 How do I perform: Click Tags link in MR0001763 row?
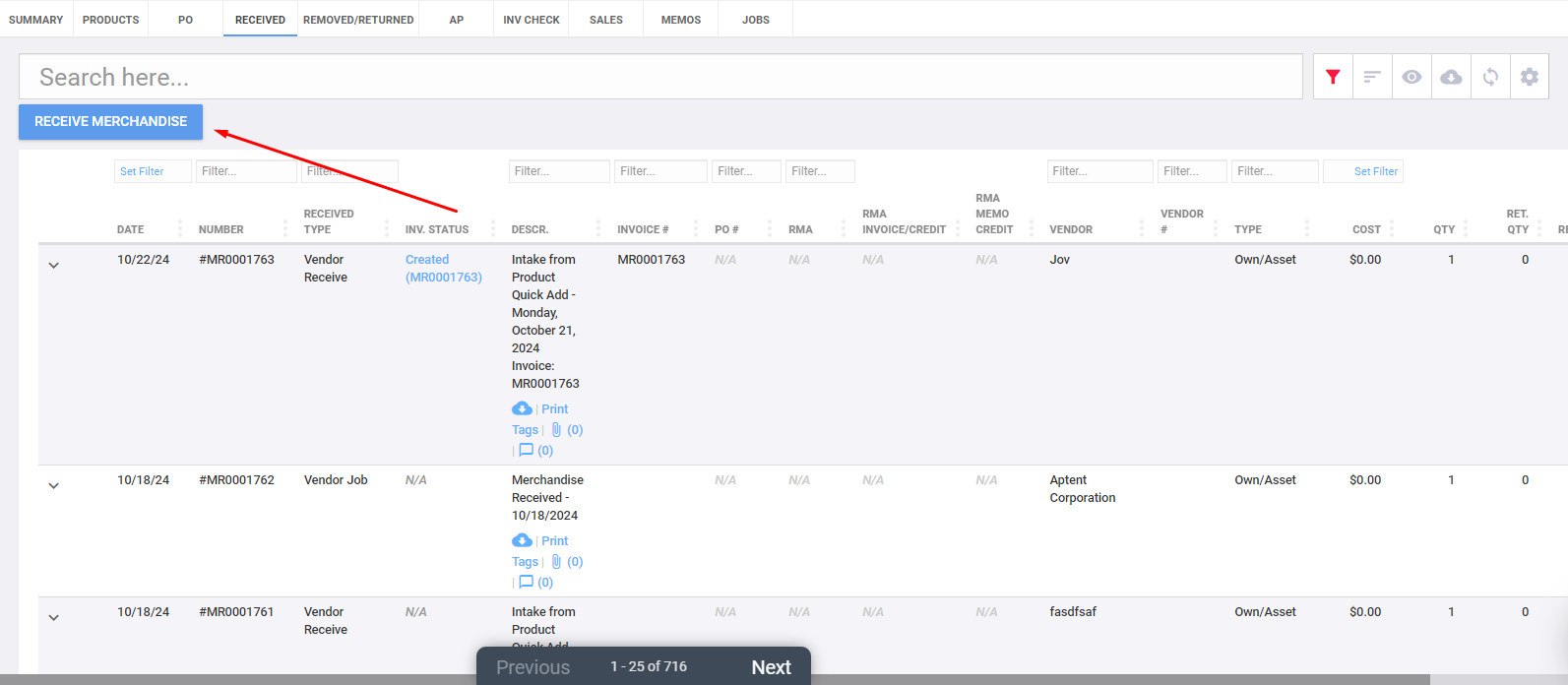pyautogui.click(x=525, y=430)
